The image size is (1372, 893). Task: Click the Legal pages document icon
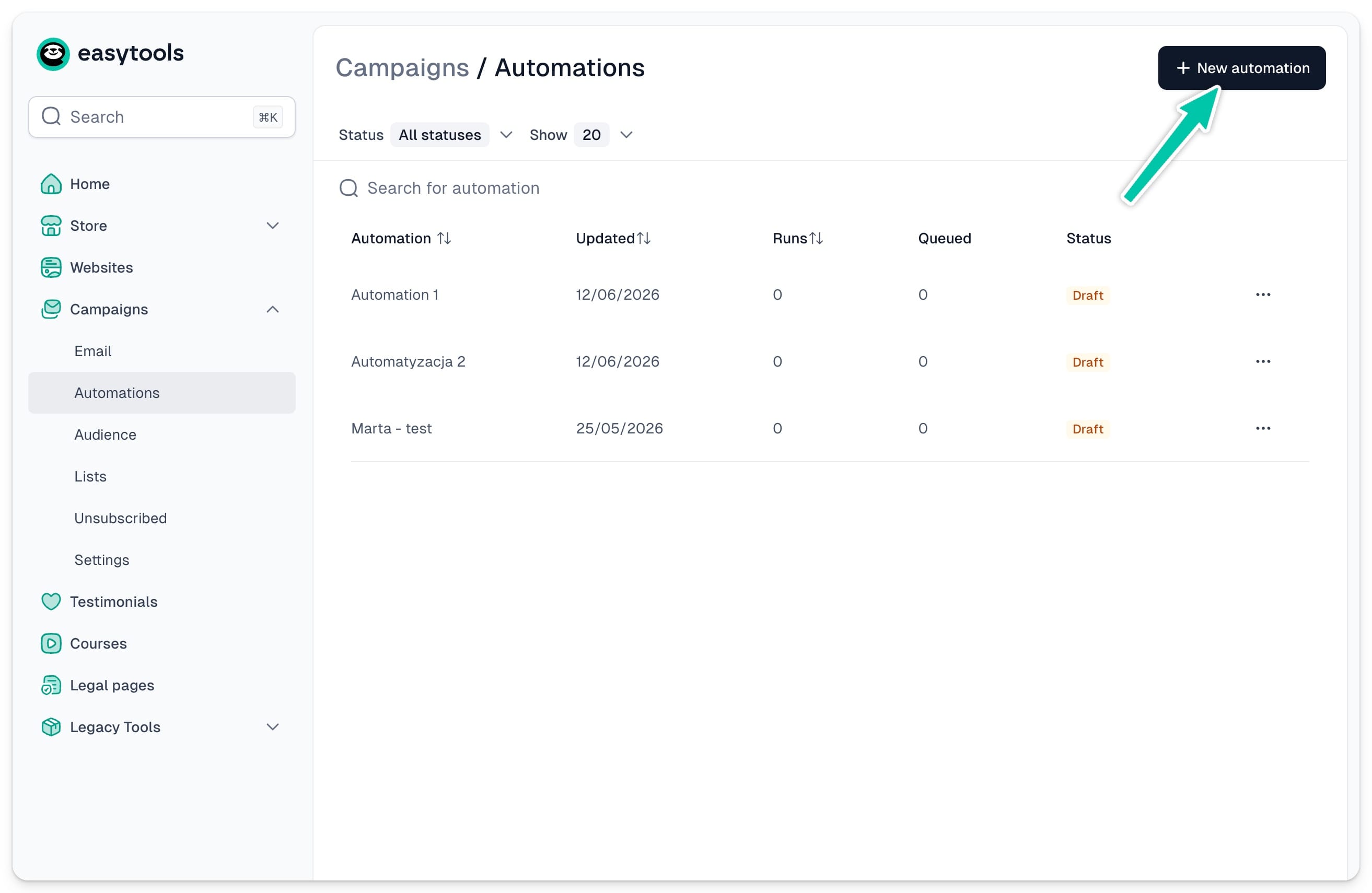click(51, 685)
